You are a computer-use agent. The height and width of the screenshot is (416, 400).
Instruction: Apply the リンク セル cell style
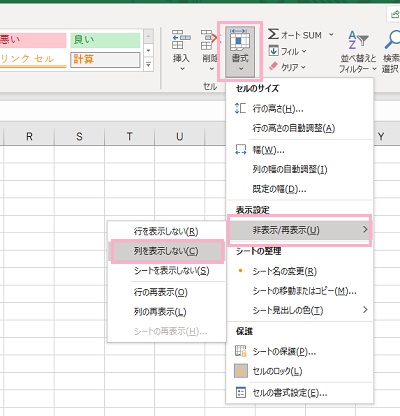[33, 60]
